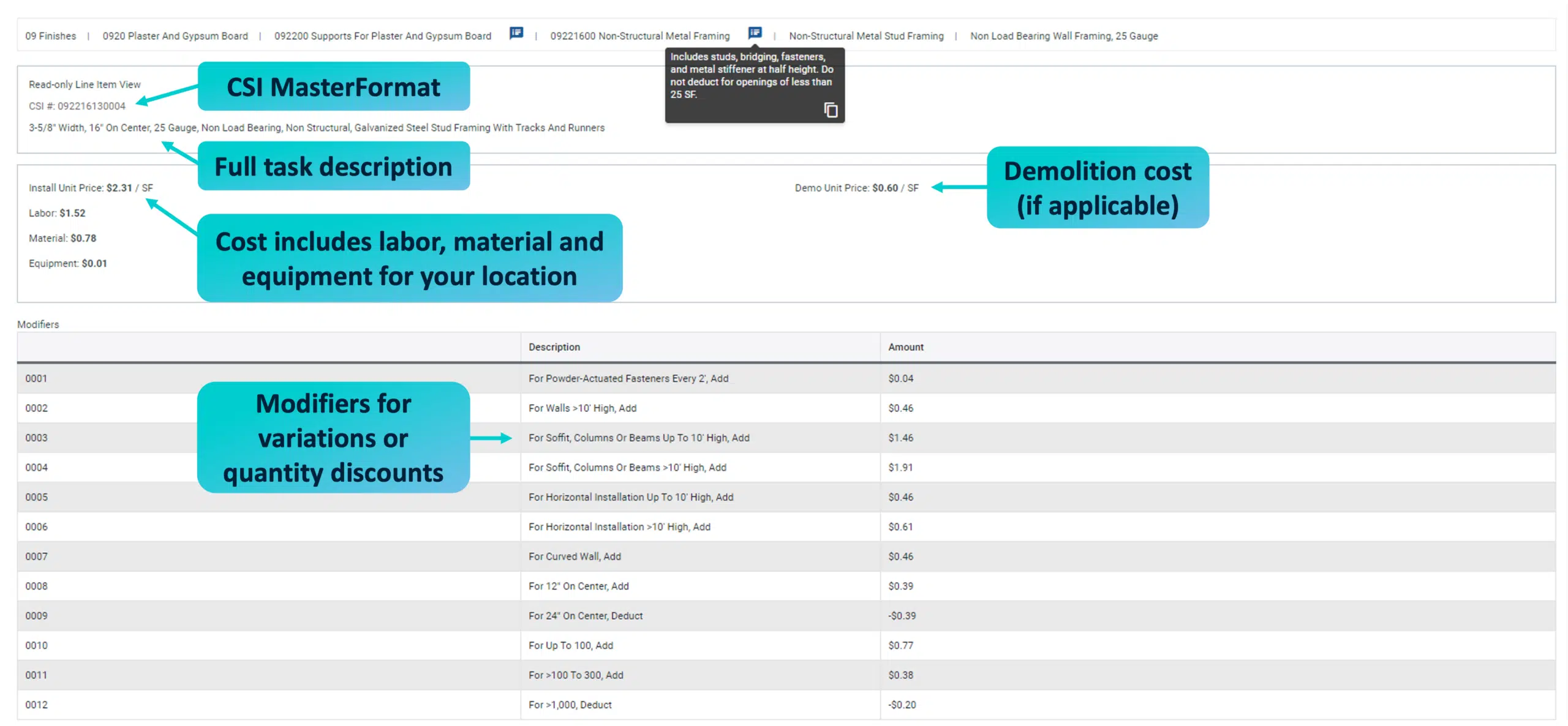The image size is (1568, 726).
Task: Open Non Load Bearing Wall Framing, 25 Gauge
Action: (x=1064, y=36)
